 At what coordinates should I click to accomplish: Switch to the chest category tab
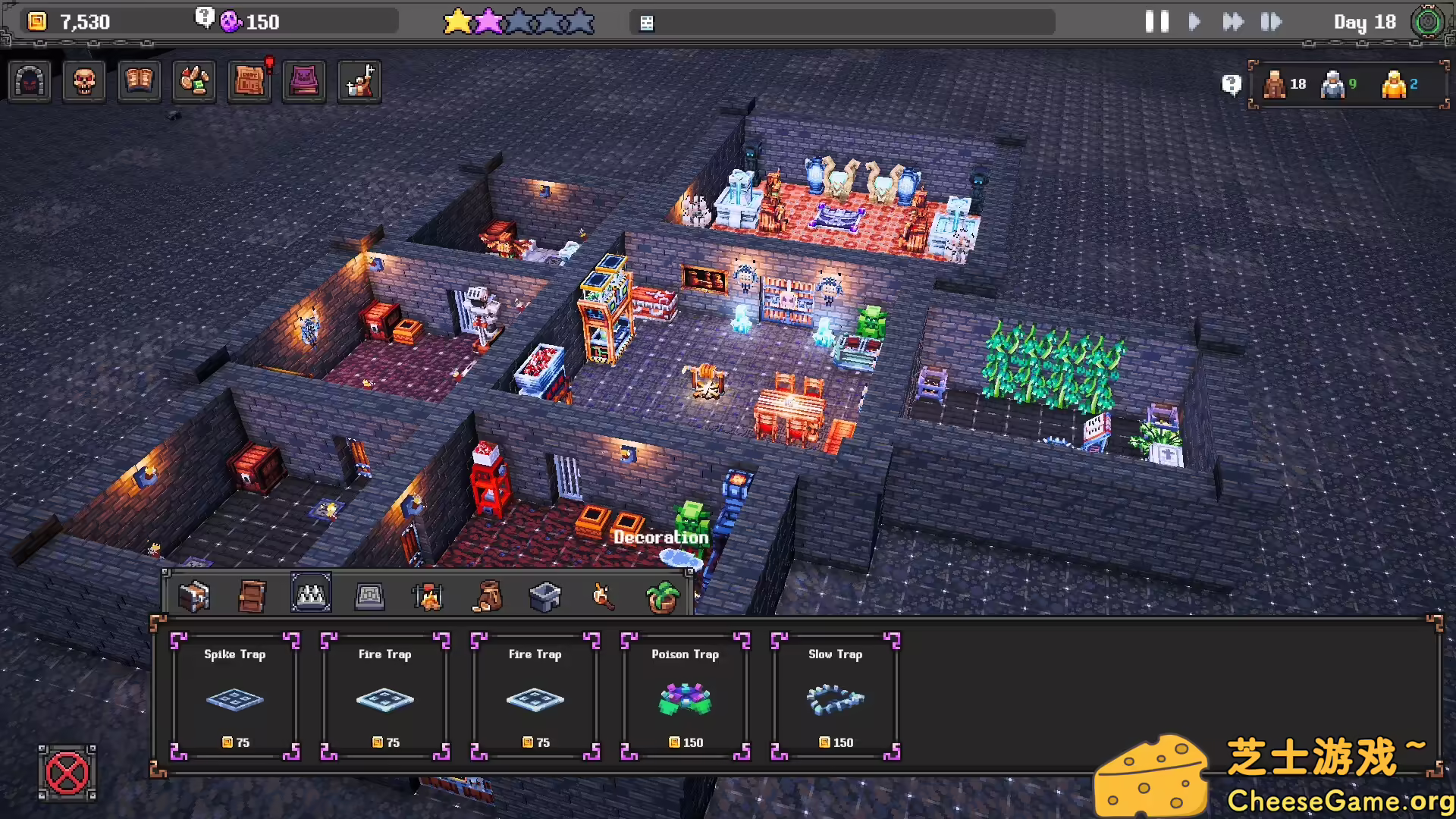tap(195, 595)
